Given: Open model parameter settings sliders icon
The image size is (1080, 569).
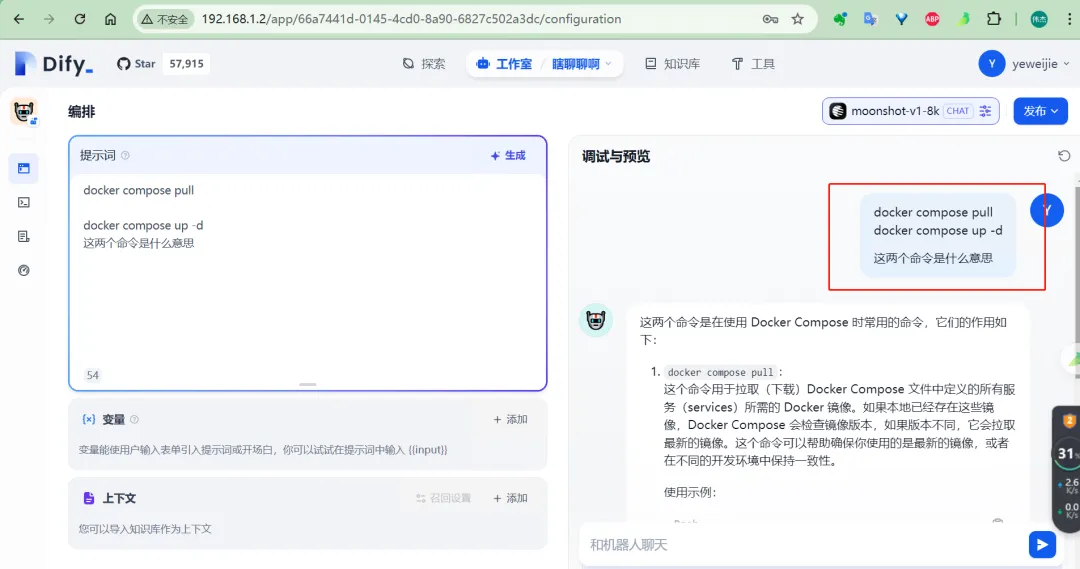Looking at the screenshot, I should 985,111.
